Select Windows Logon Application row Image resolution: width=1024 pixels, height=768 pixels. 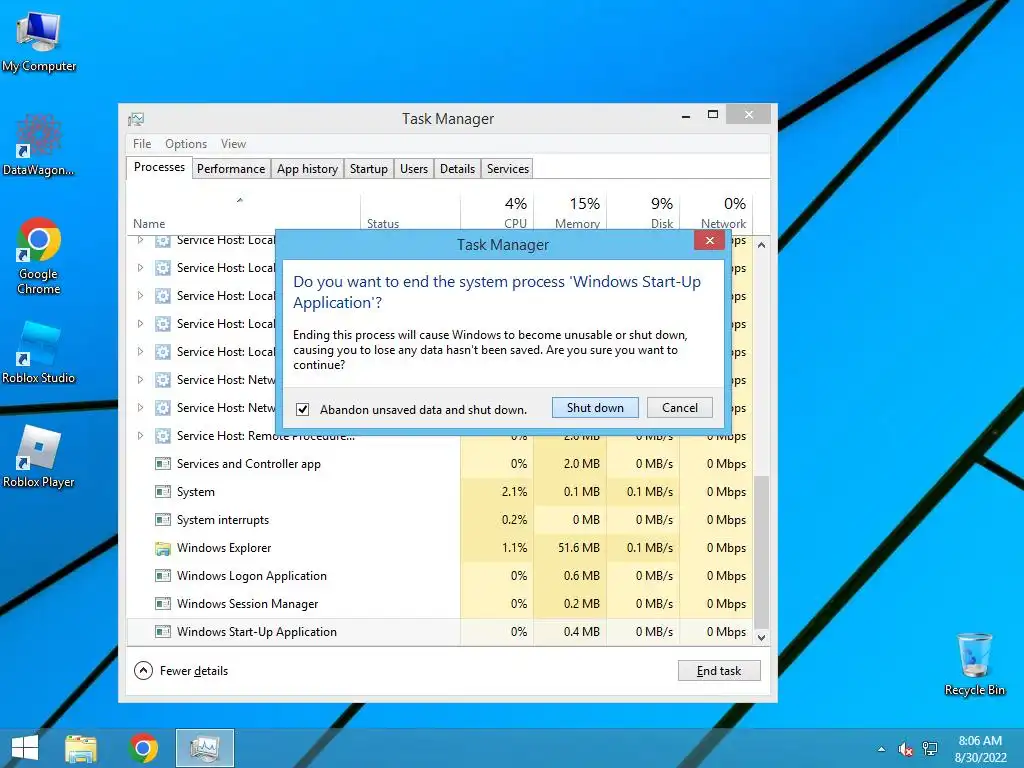tap(440, 576)
